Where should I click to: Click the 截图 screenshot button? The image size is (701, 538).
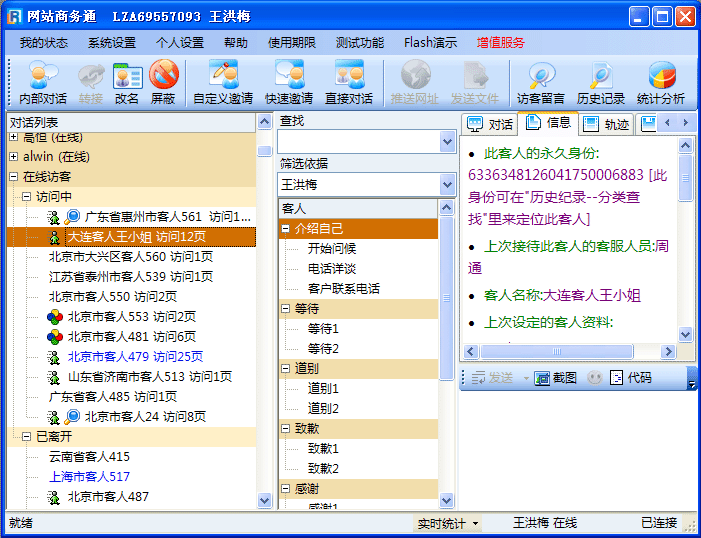click(556, 378)
